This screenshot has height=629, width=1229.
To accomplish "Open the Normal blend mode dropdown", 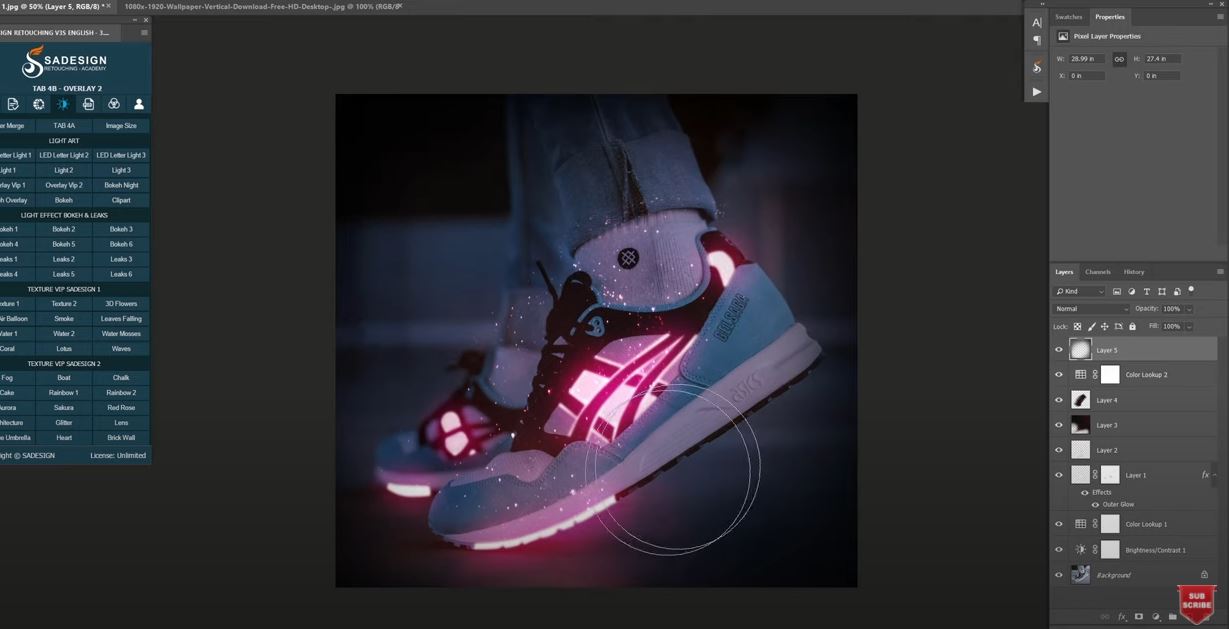I will coord(1091,309).
